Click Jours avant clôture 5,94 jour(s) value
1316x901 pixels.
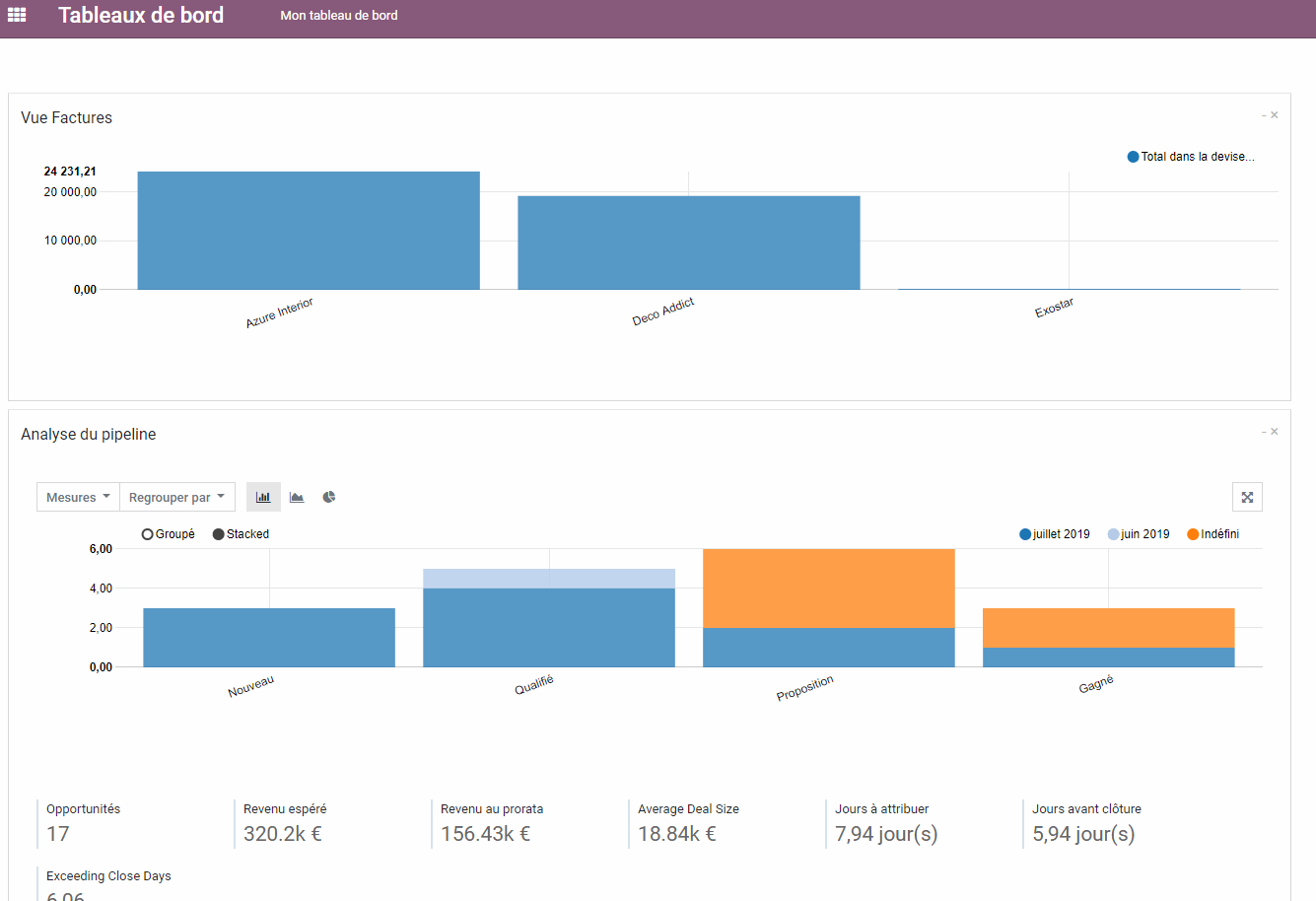pos(1083,834)
